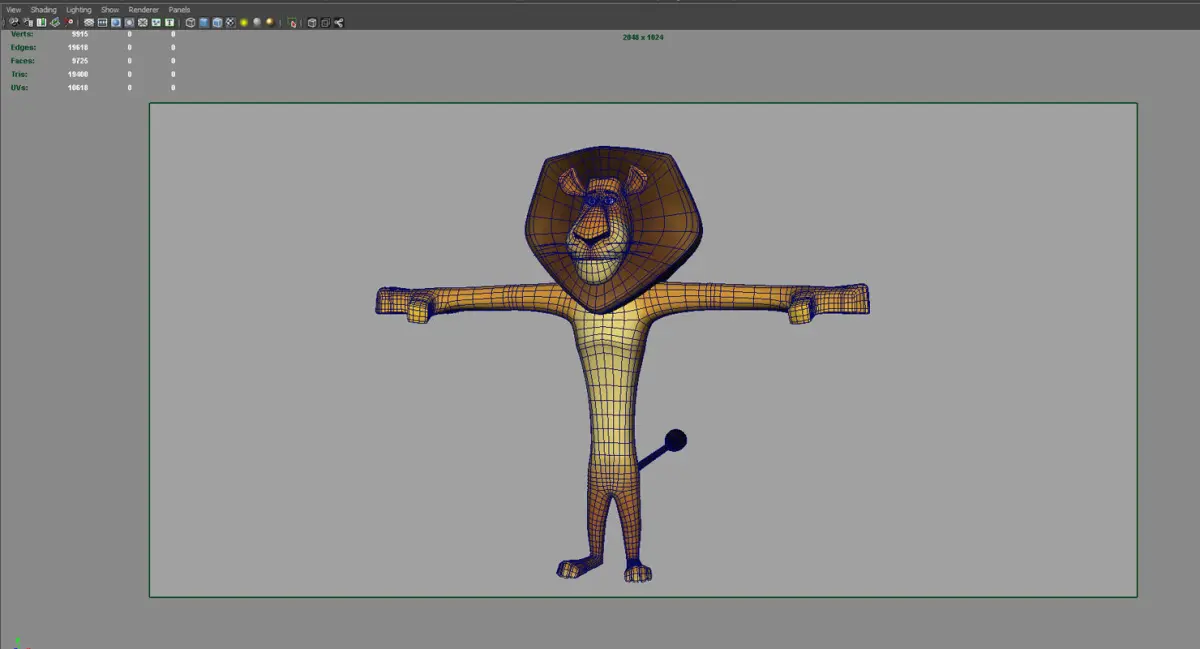Toggle the Resolution Gate icon

[115, 22]
